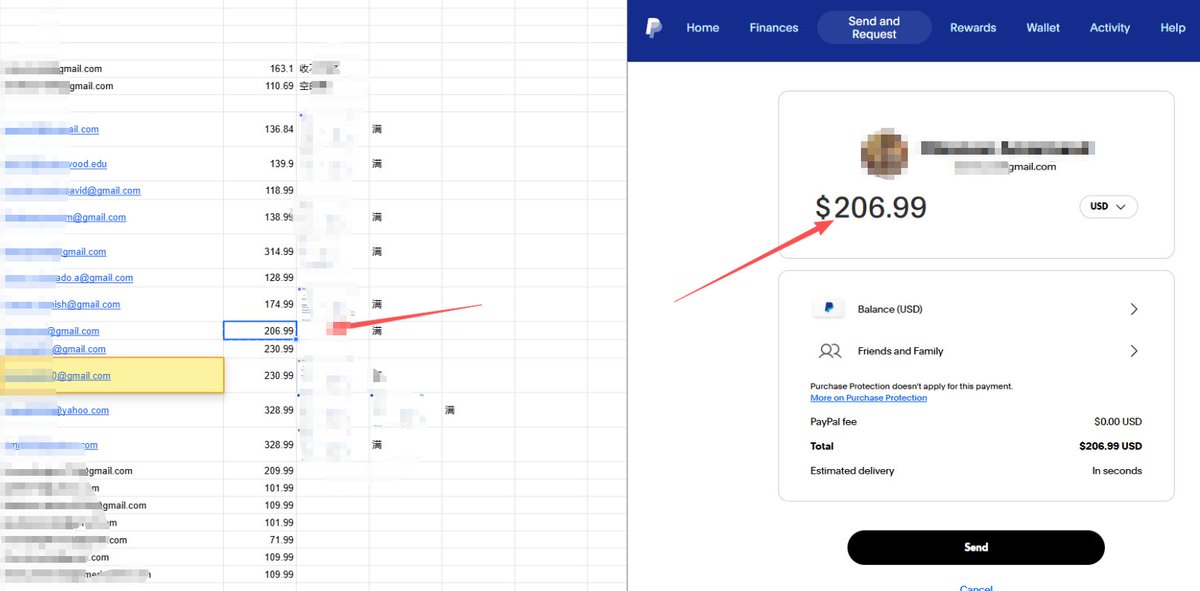Image resolution: width=1200 pixels, height=591 pixels.
Task: Select the spreadsheet cell containing 138.99
Action: pyautogui.click(x=260, y=217)
